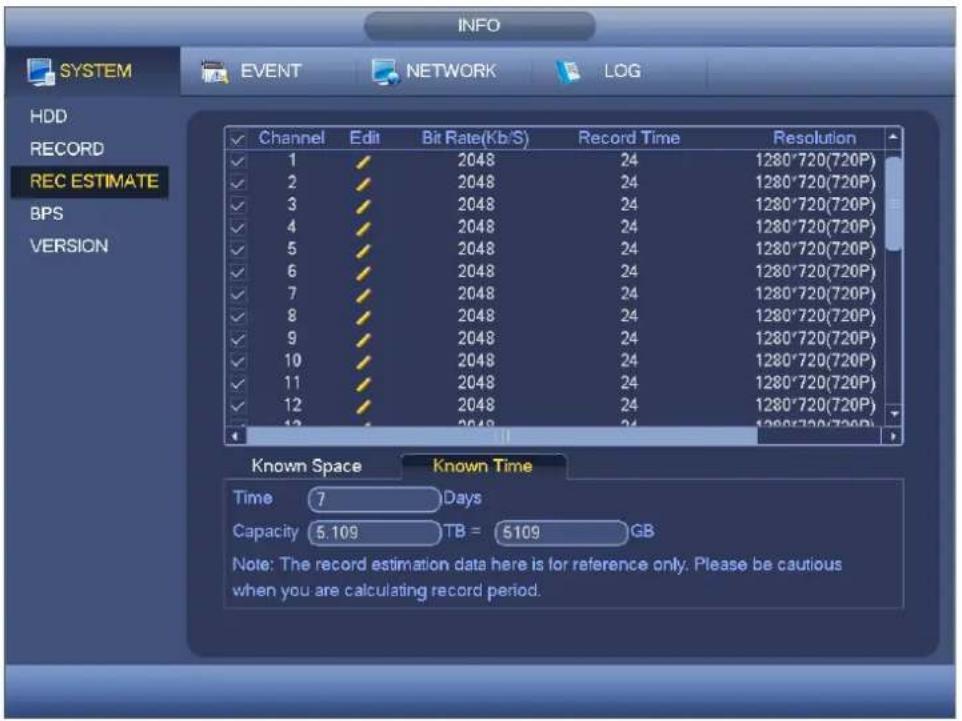
Task: Click the Capacity GB input field
Action: click(x=561, y=533)
